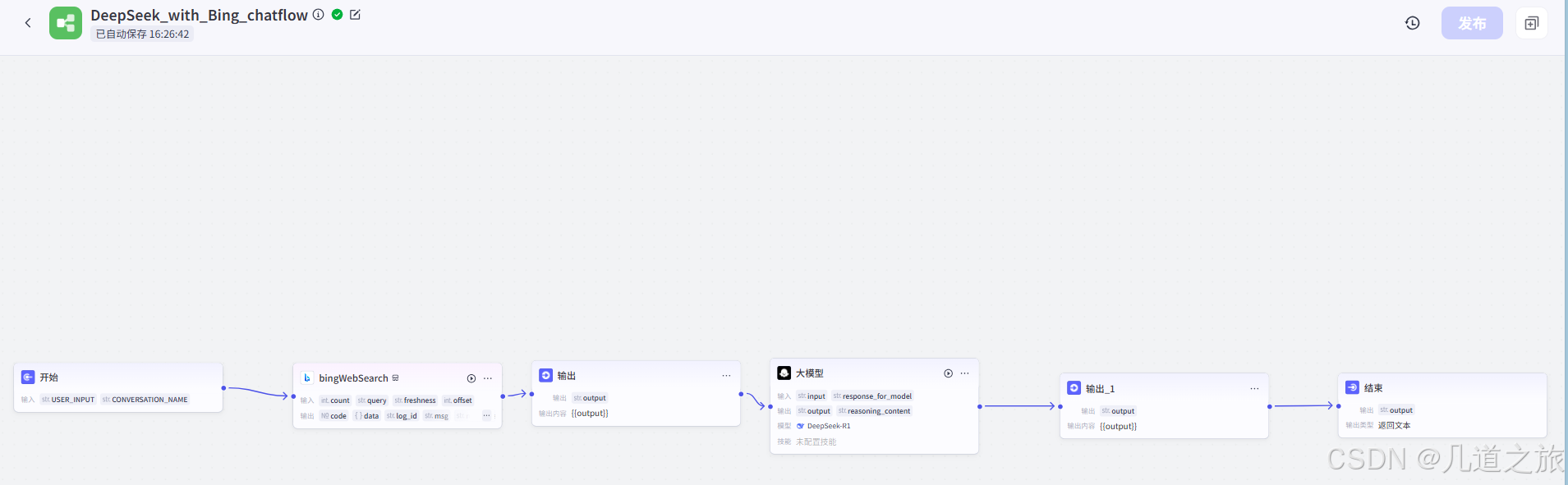Click {{output}} content in 输出_1 node
This screenshot has height=485, width=1568.
(1118, 427)
